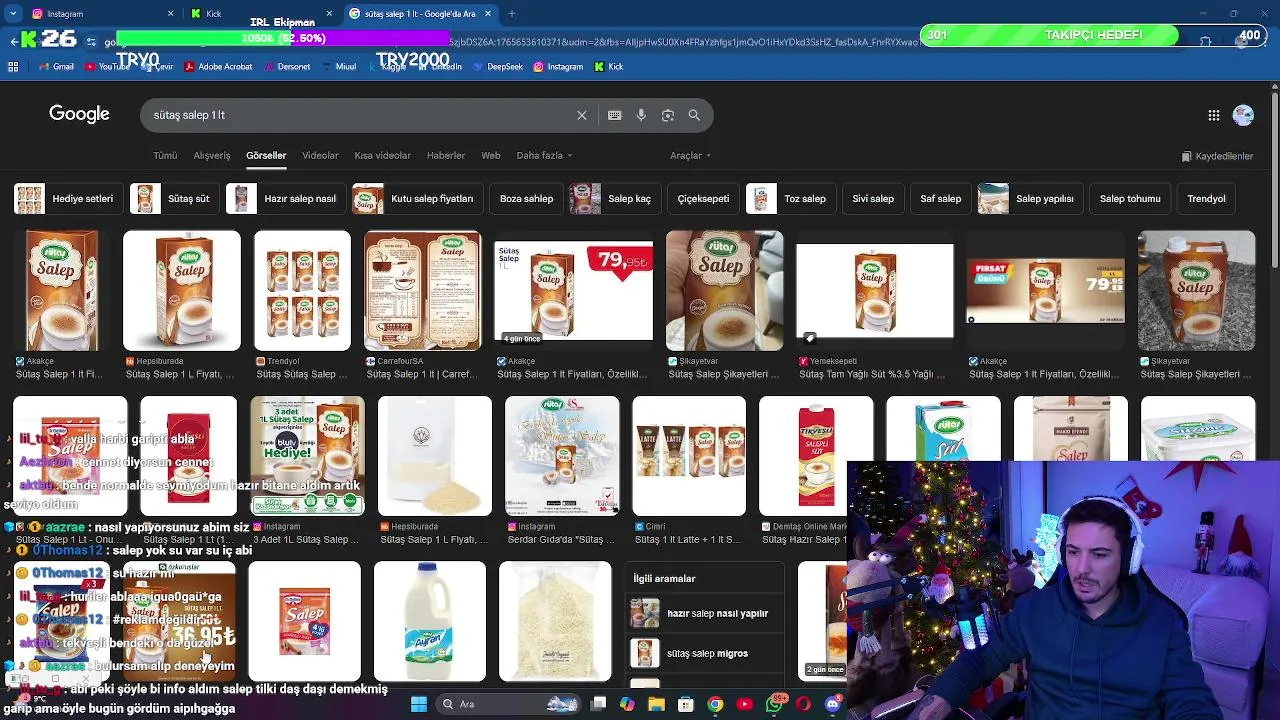Open File Explorer from taskbar
This screenshot has height=720, width=1280.
[x=656, y=704]
